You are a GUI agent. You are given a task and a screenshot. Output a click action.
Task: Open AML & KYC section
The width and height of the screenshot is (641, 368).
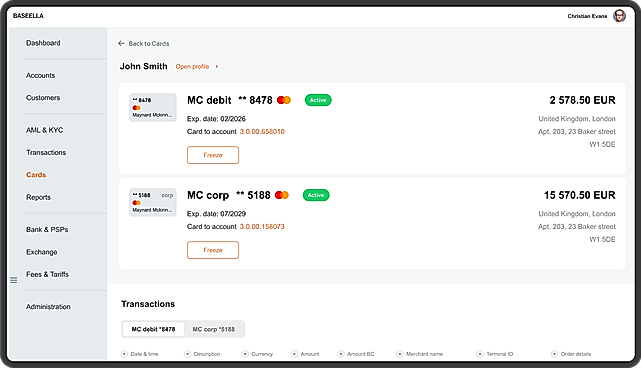coord(45,130)
